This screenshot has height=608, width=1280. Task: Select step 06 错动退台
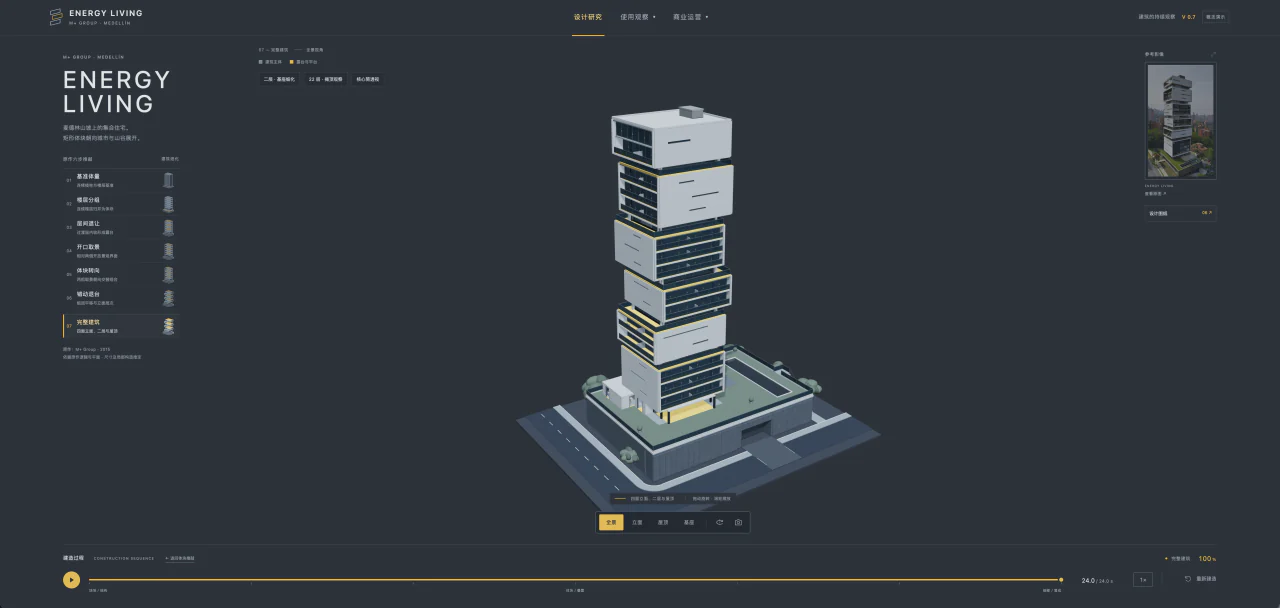click(120, 298)
